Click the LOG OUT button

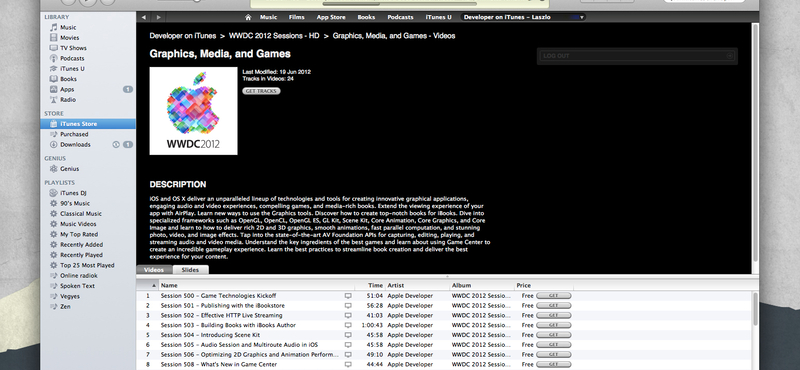tap(637, 56)
